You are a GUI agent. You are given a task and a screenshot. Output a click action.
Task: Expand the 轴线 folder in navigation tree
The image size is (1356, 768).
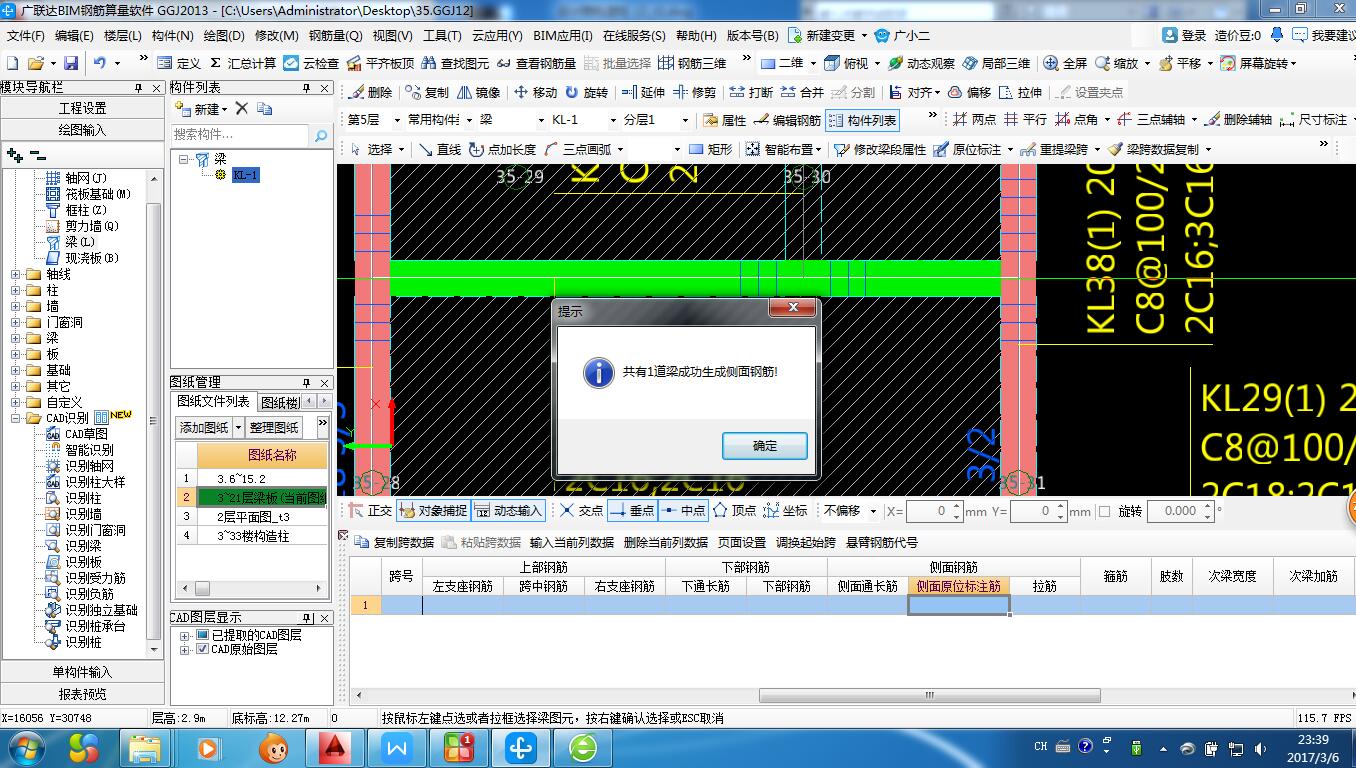coord(15,274)
